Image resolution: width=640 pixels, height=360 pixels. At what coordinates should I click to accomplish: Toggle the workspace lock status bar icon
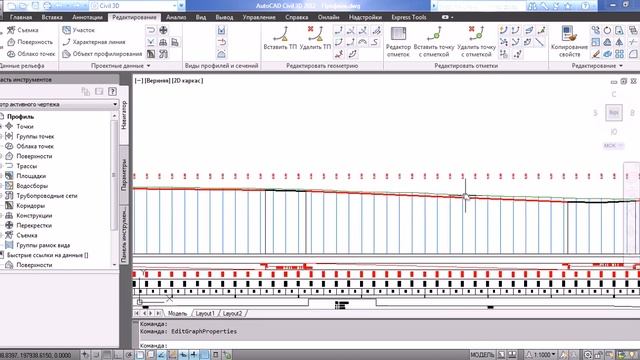coord(598,355)
